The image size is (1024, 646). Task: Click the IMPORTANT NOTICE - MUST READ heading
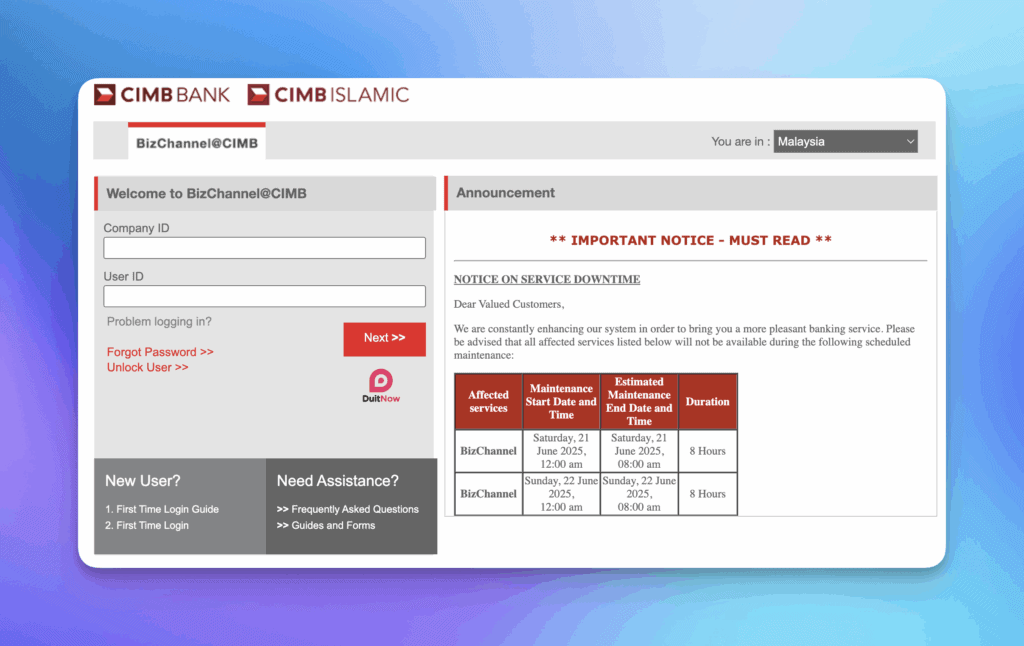click(x=690, y=240)
